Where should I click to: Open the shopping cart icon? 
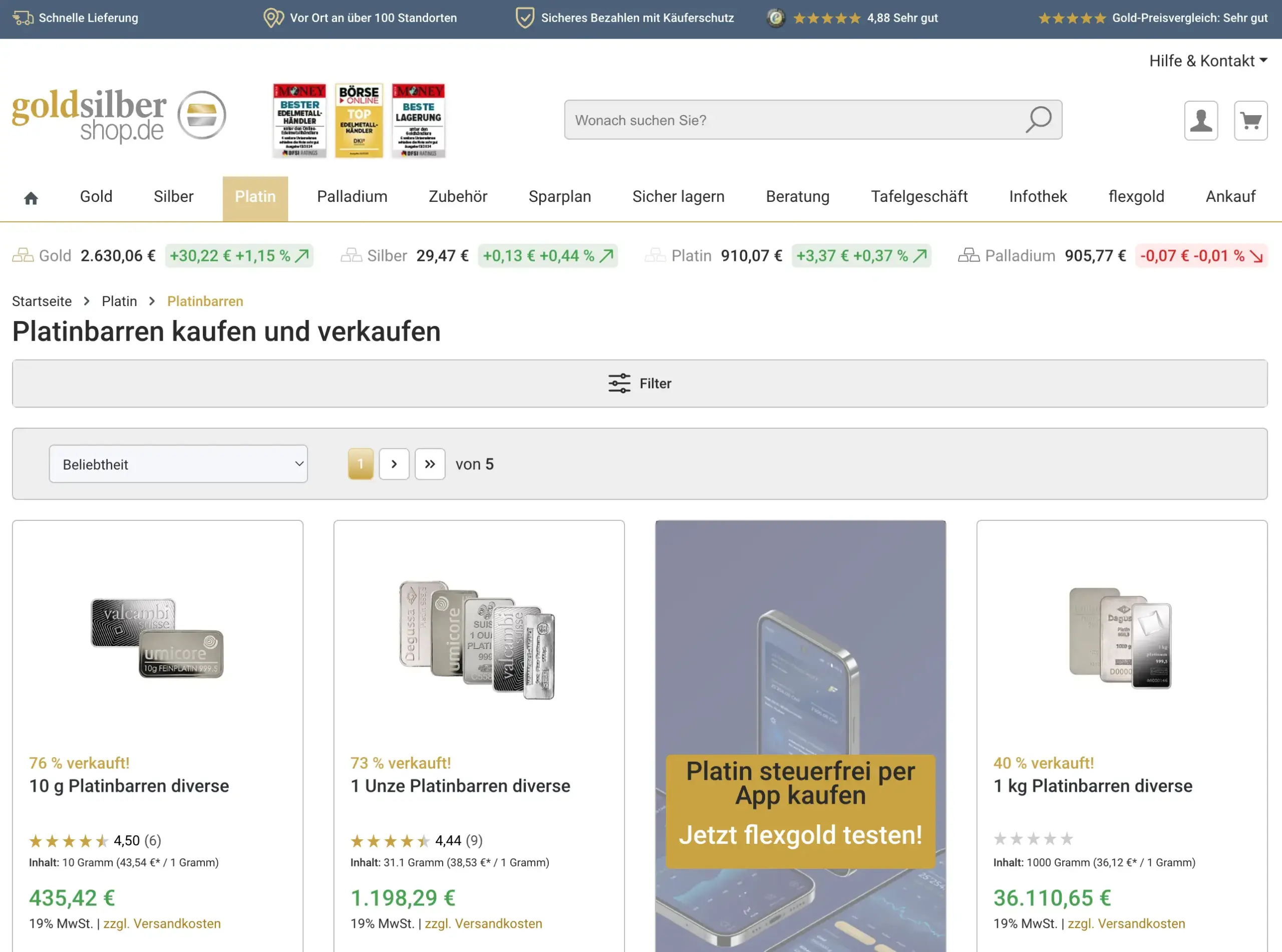(x=1250, y=120)
